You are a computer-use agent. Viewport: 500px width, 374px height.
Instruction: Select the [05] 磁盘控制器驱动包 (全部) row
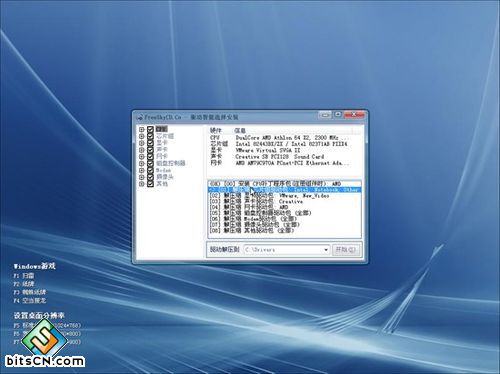point(284,213)
